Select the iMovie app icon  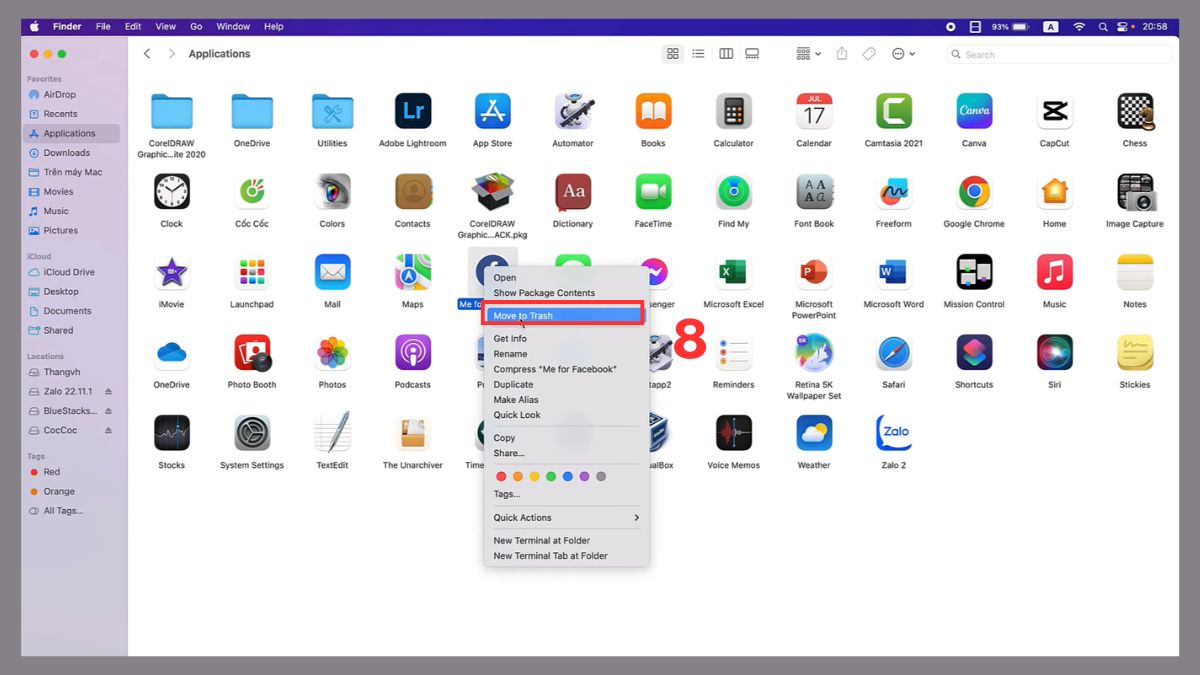click(x=172, y=272)
